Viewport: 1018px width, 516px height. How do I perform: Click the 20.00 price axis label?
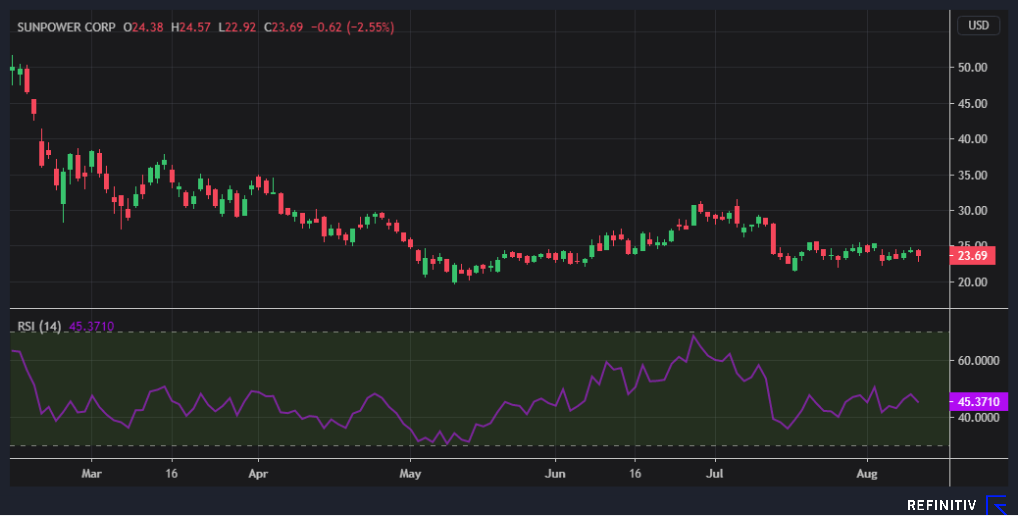973,282
